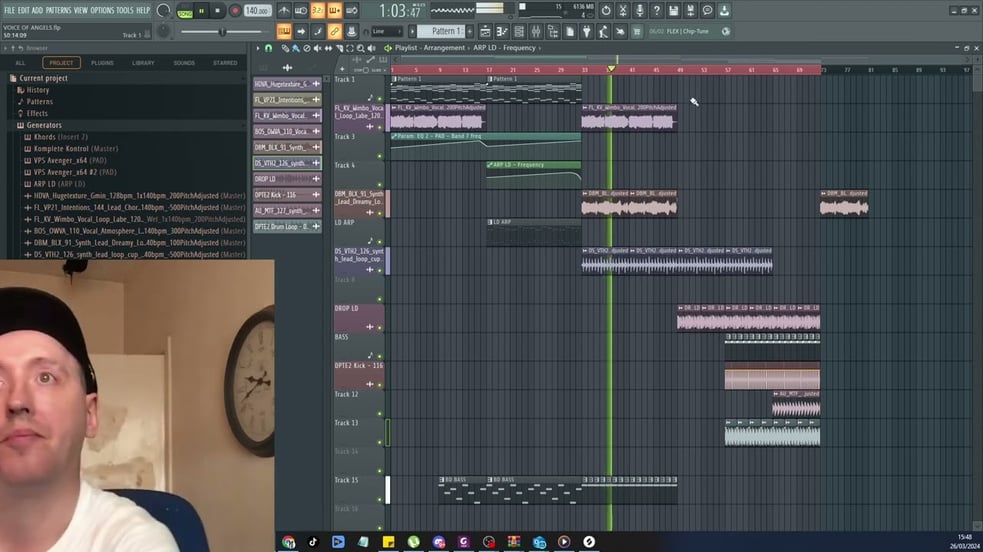Image resolution: width=983 pixels, height=552 pixels.
Task: Open the TOOLS menu
Action: point(125,10)
